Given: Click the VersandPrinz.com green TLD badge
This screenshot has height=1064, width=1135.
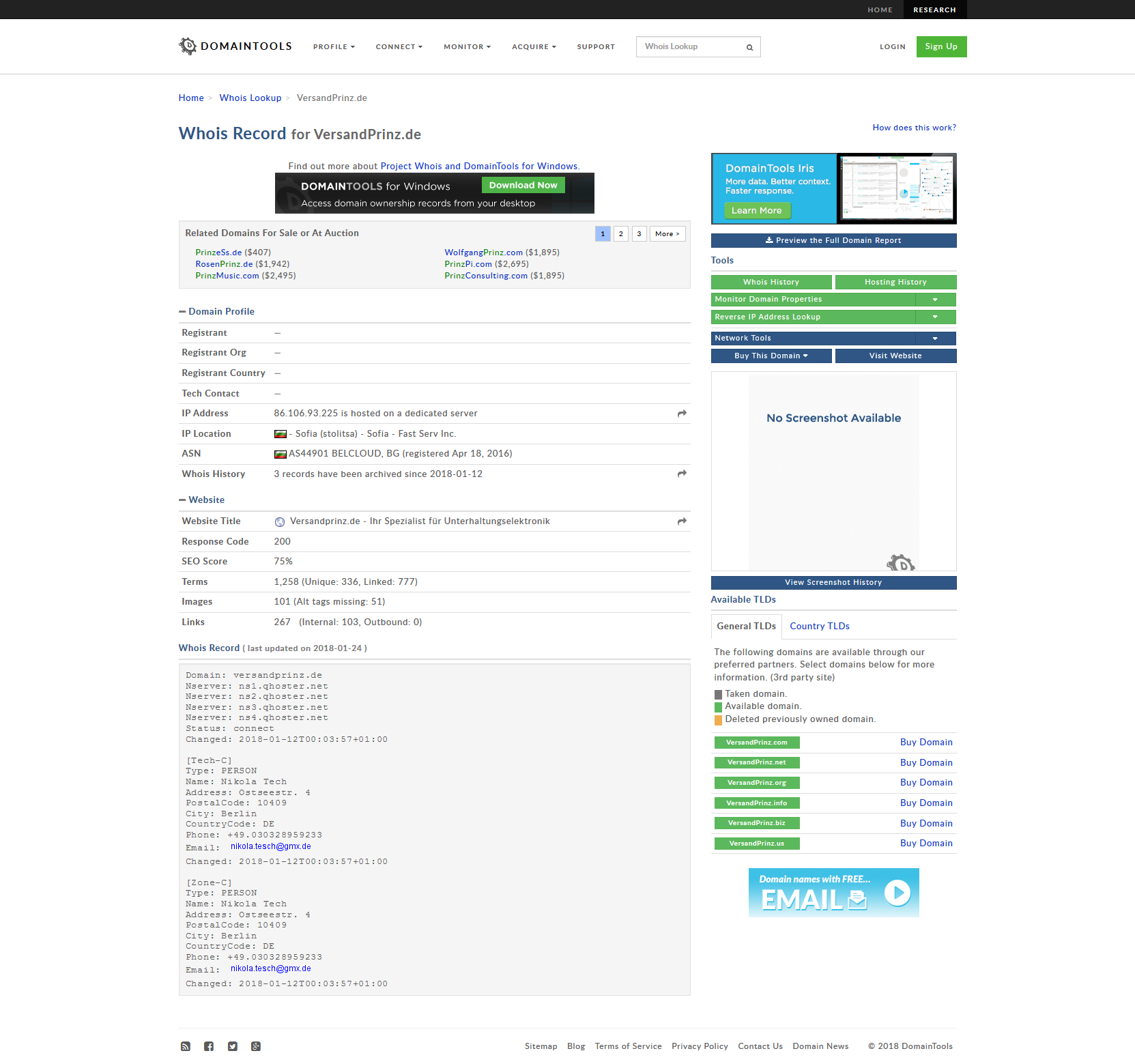Looking at the screenshot, I should point(756,743).
